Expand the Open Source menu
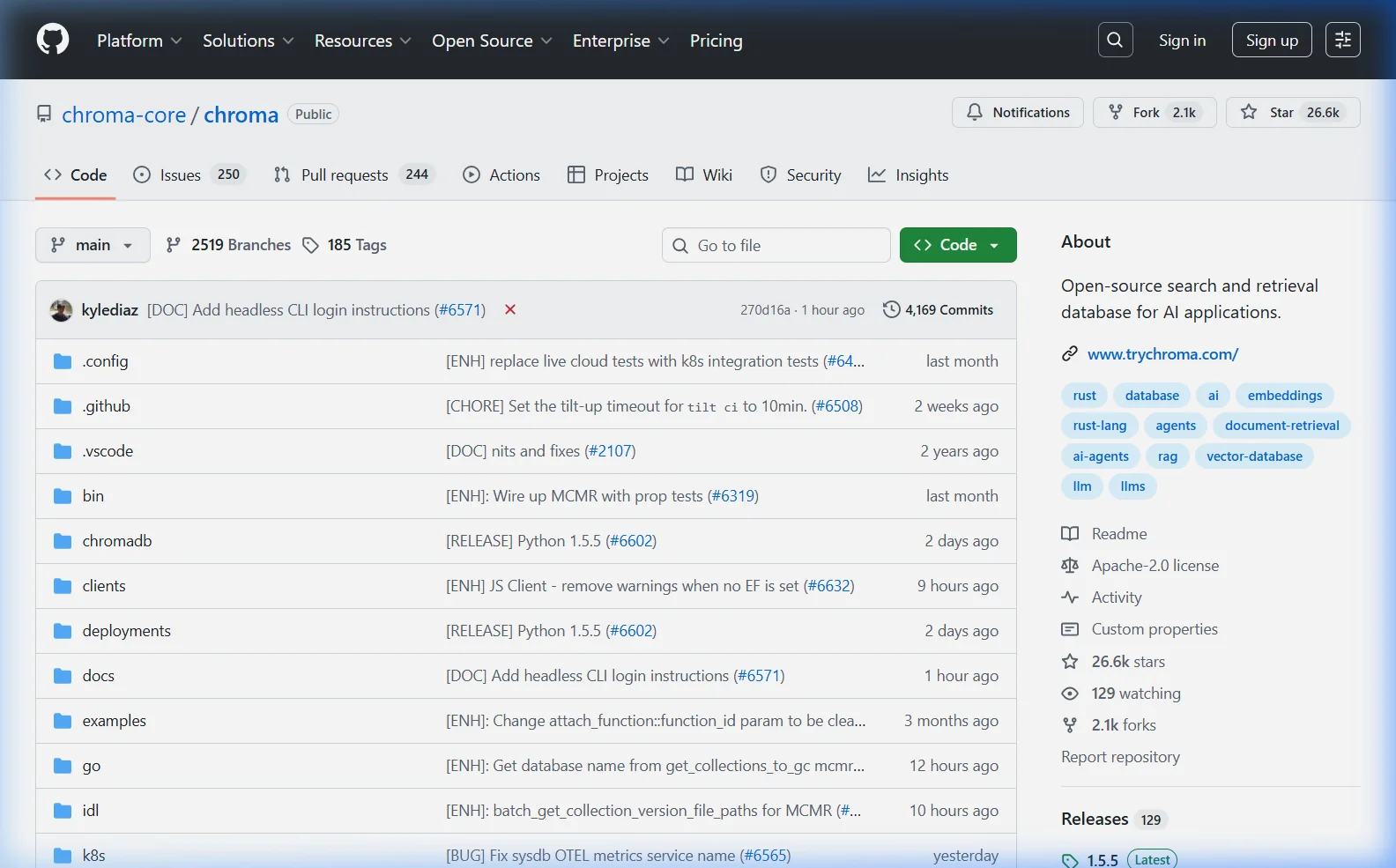The height and width of the screenshot is (868, 1396). (492, 41)
